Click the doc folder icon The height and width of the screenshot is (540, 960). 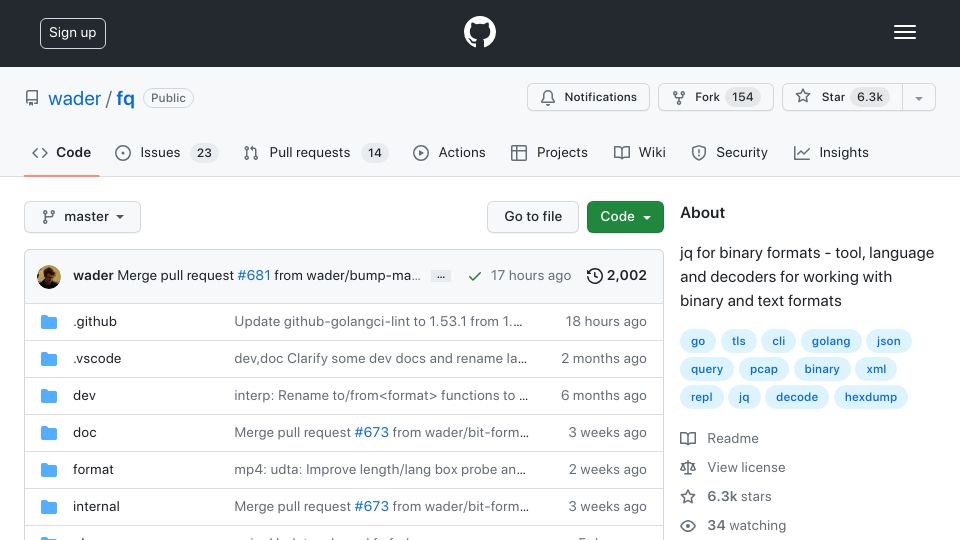(x=49, y=433)
